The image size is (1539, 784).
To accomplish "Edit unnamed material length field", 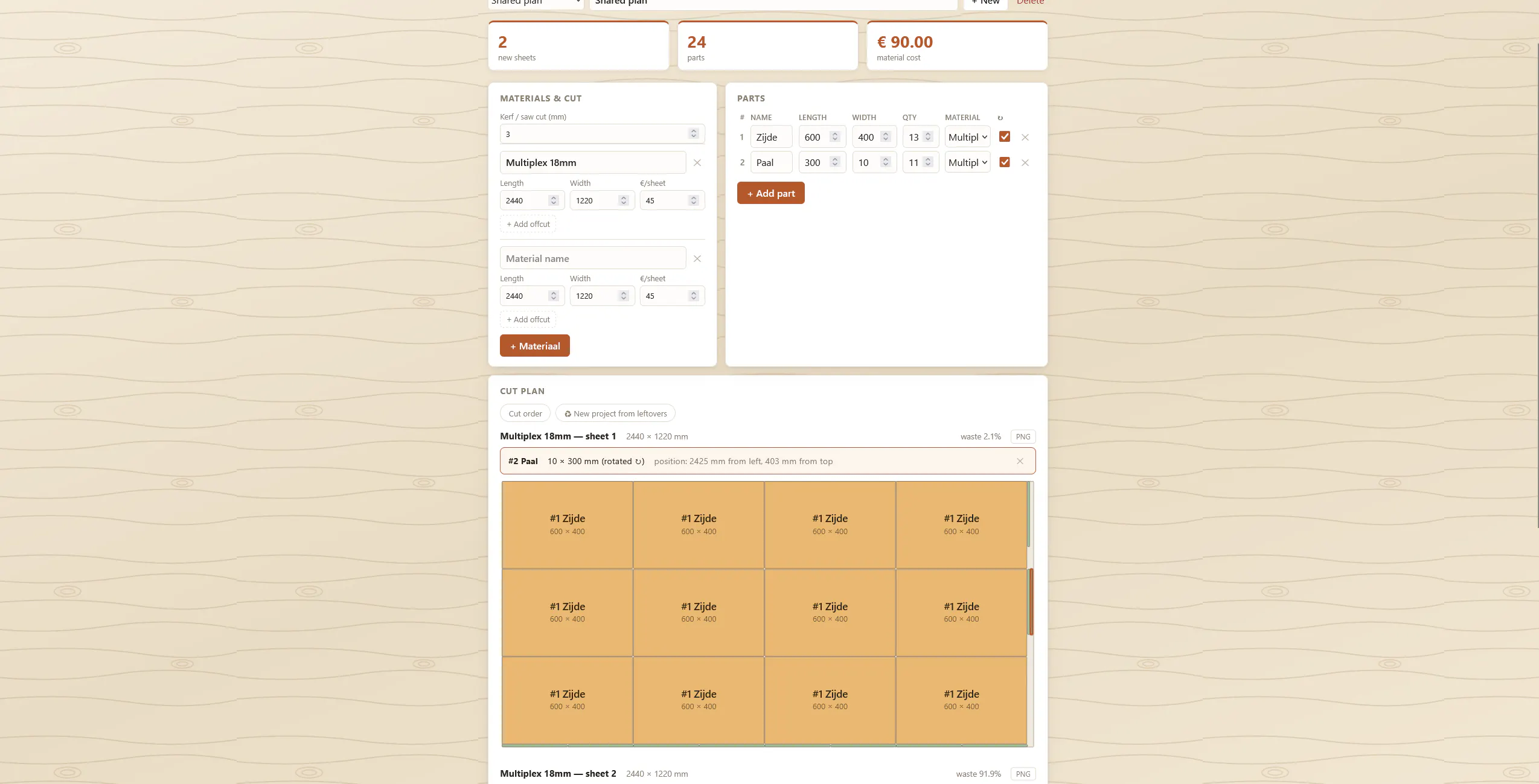I will [x=532, y=296].
